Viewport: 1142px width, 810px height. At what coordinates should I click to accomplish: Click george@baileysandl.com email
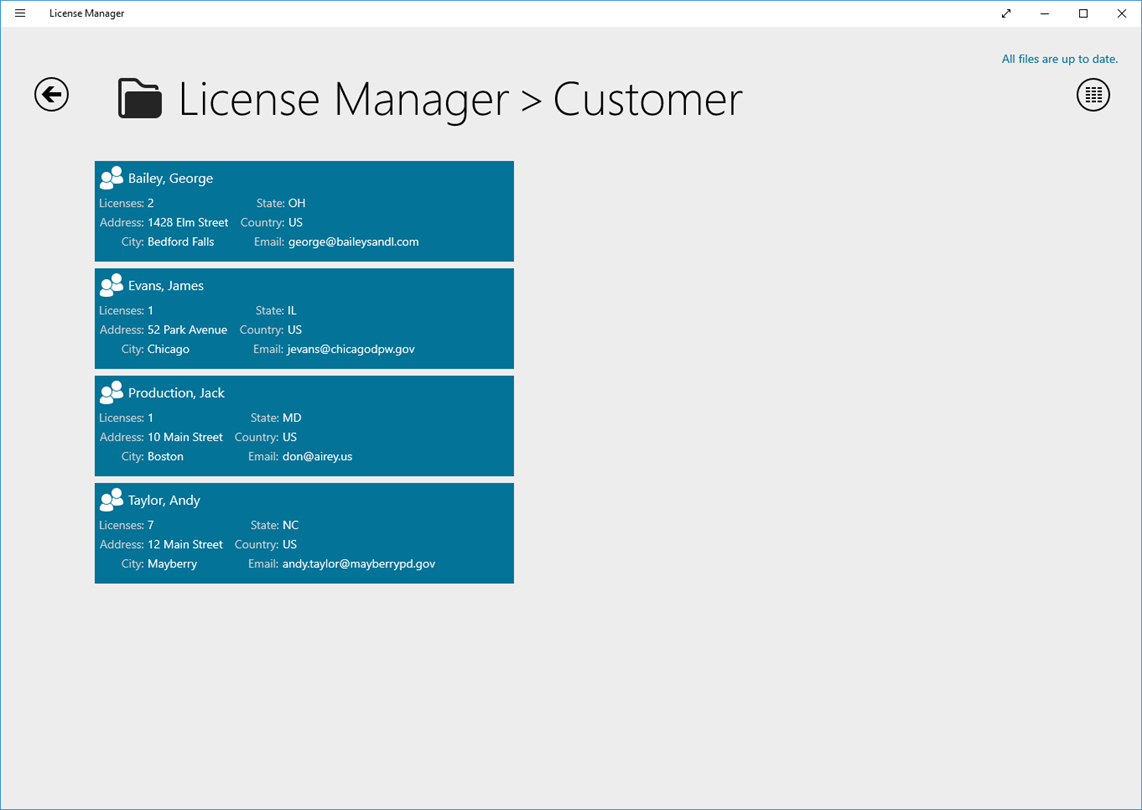click(x=353, y=242)
